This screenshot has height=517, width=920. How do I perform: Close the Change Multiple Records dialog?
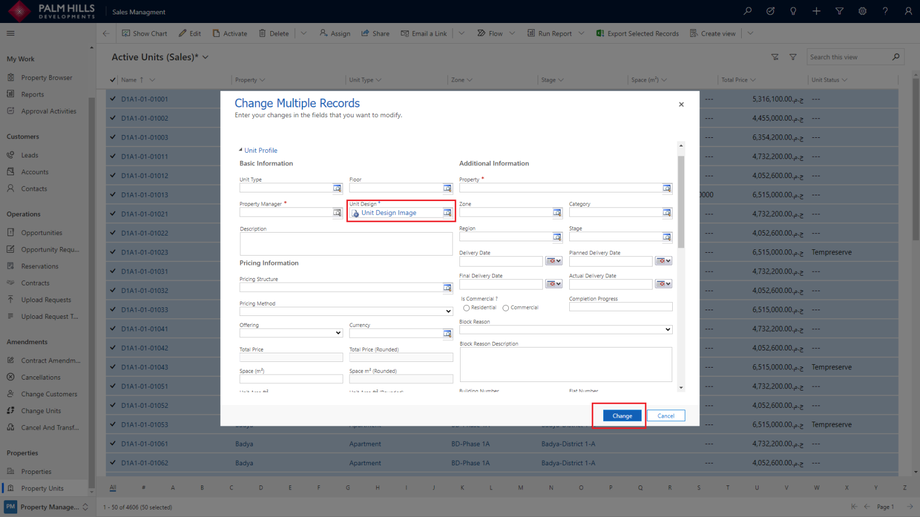[681, 104]
